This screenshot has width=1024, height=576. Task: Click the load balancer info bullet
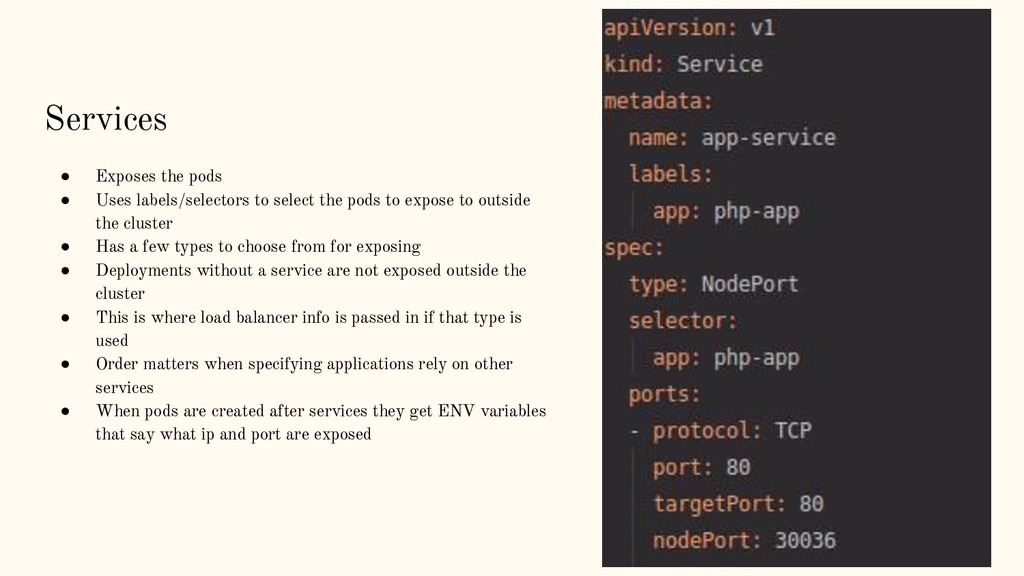308,317
